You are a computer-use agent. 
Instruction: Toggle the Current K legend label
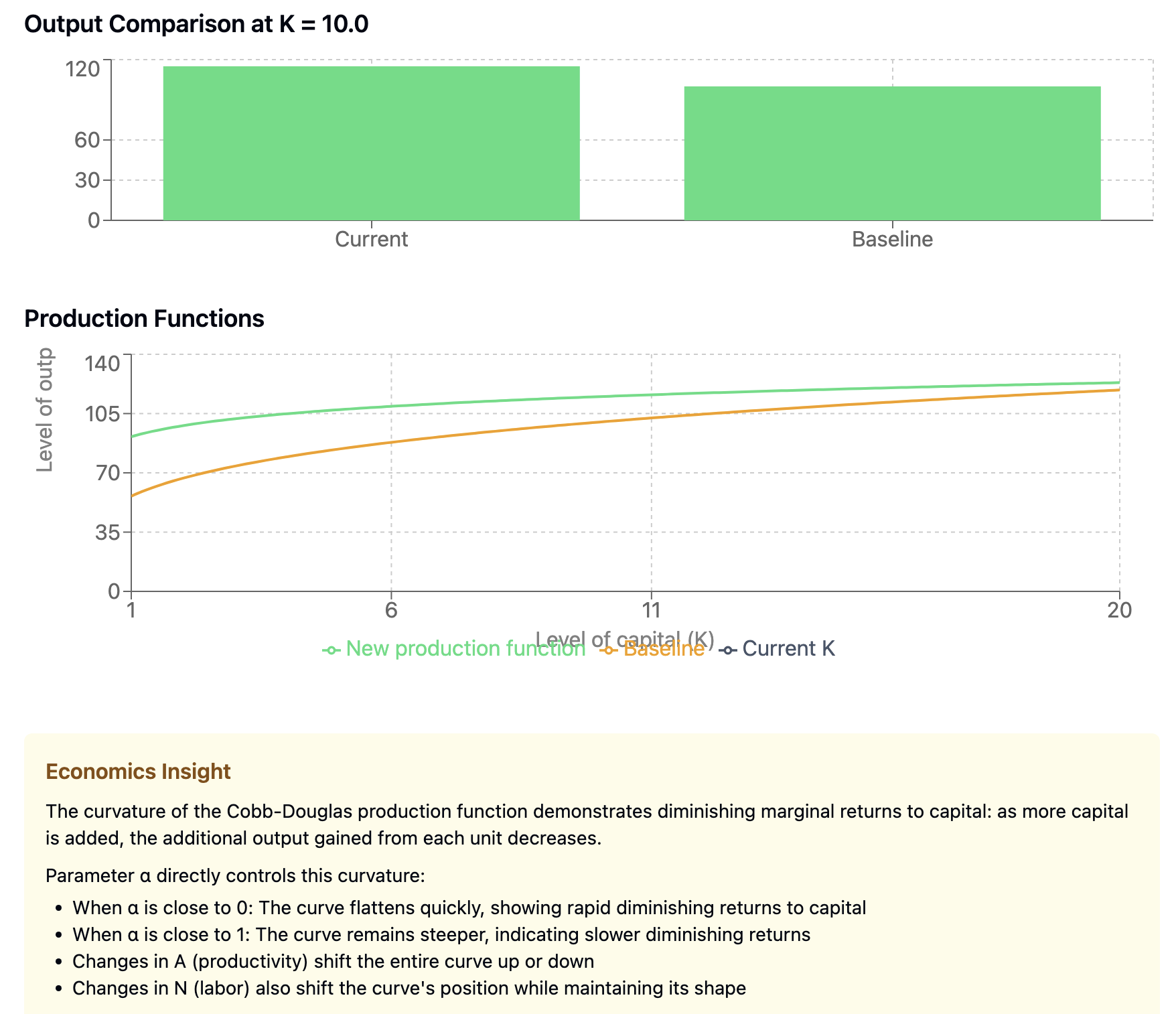788,648
